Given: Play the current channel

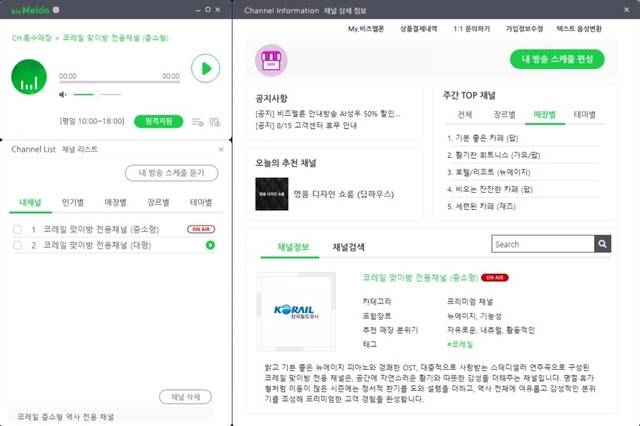Looking at the screenshot, I should (206, 68).
